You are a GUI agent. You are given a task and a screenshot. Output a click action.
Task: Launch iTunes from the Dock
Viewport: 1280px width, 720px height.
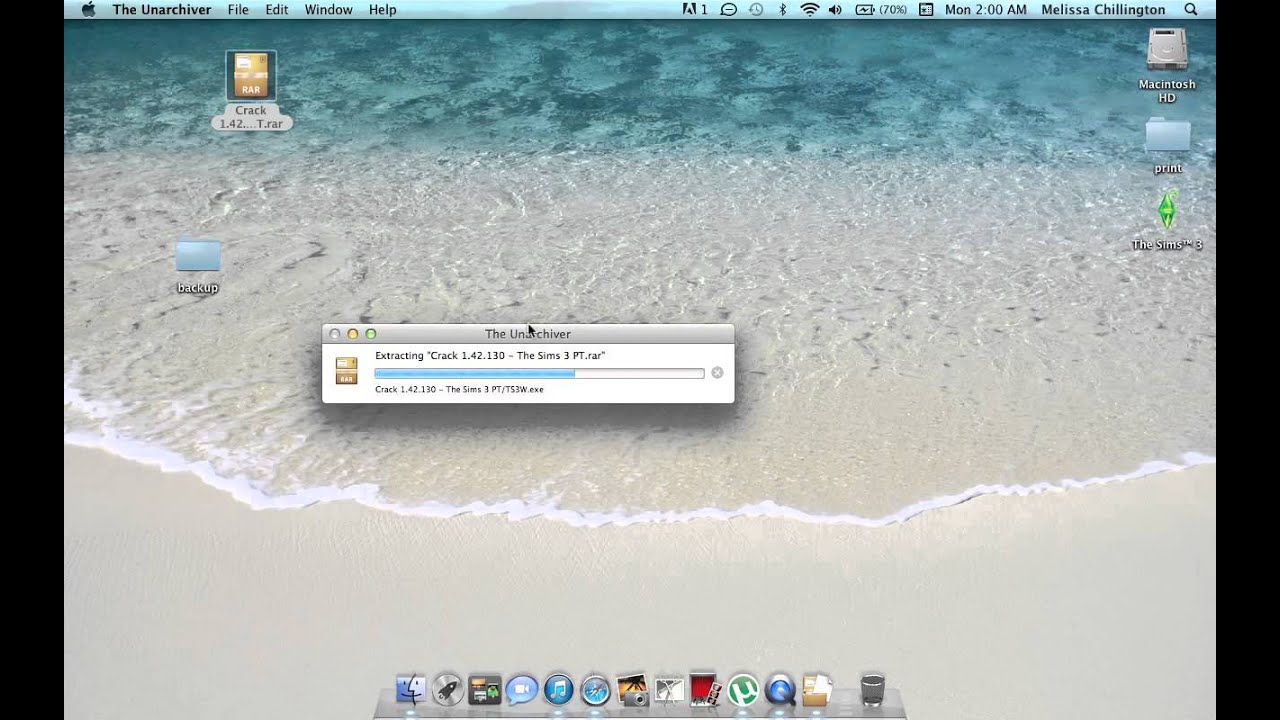coord(558,689)
